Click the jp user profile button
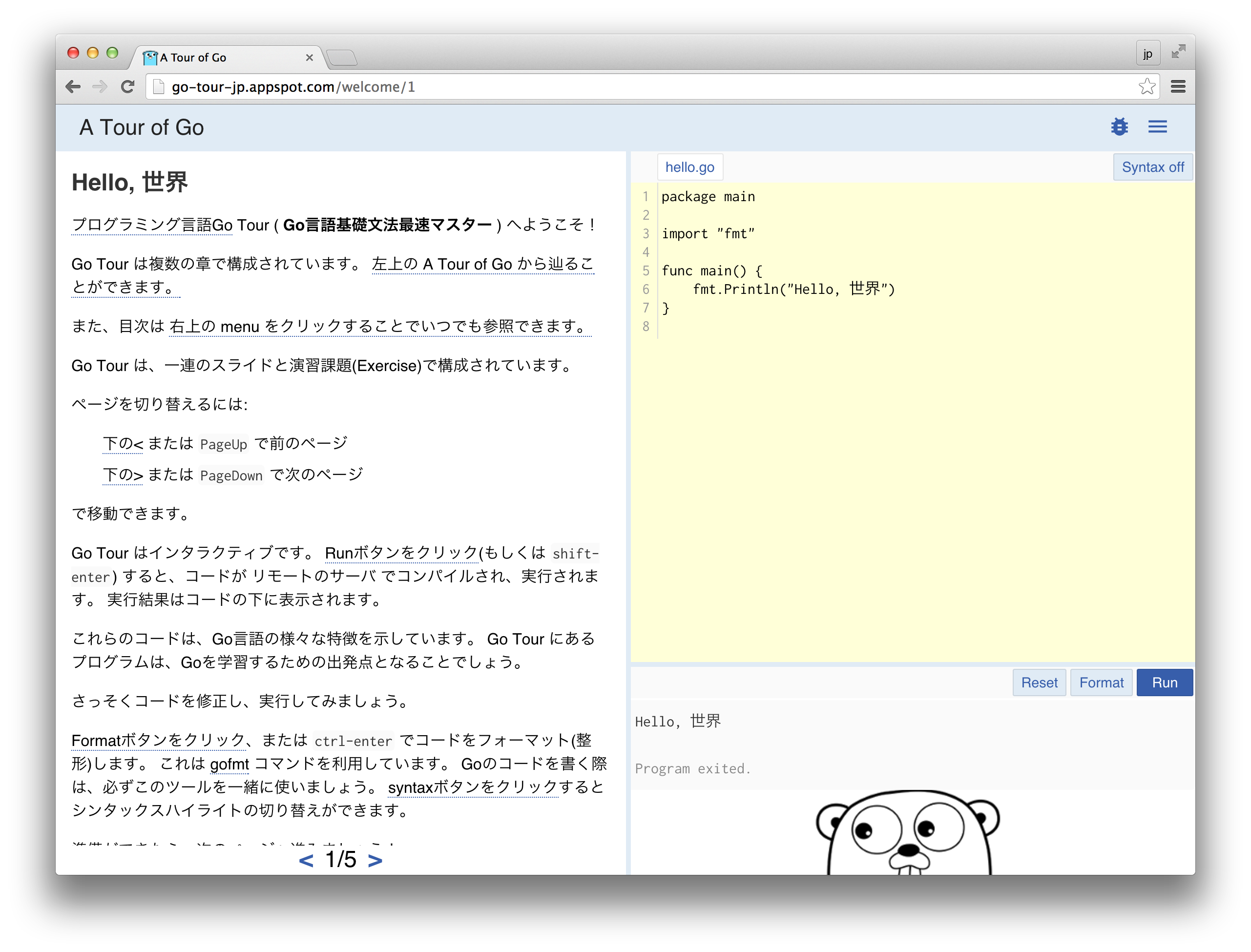Image resolution: width=1251 pixels, height=952 pixels. (1148, 54)
